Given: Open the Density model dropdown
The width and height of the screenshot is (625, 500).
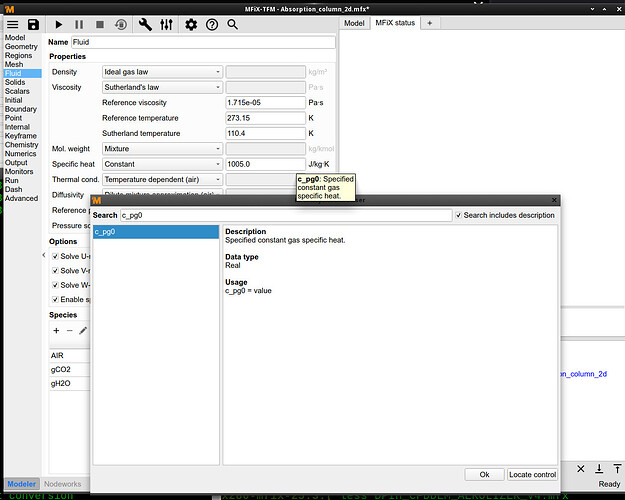Looking at the screenshot, I should [x=163, y=72].
